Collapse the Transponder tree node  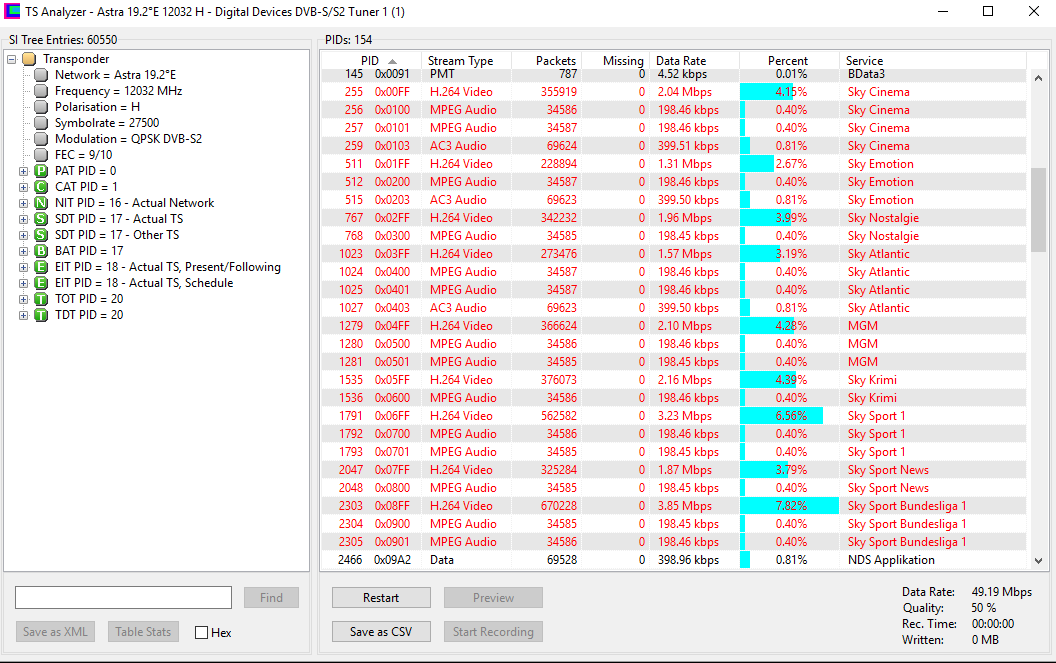click(11, 59)
